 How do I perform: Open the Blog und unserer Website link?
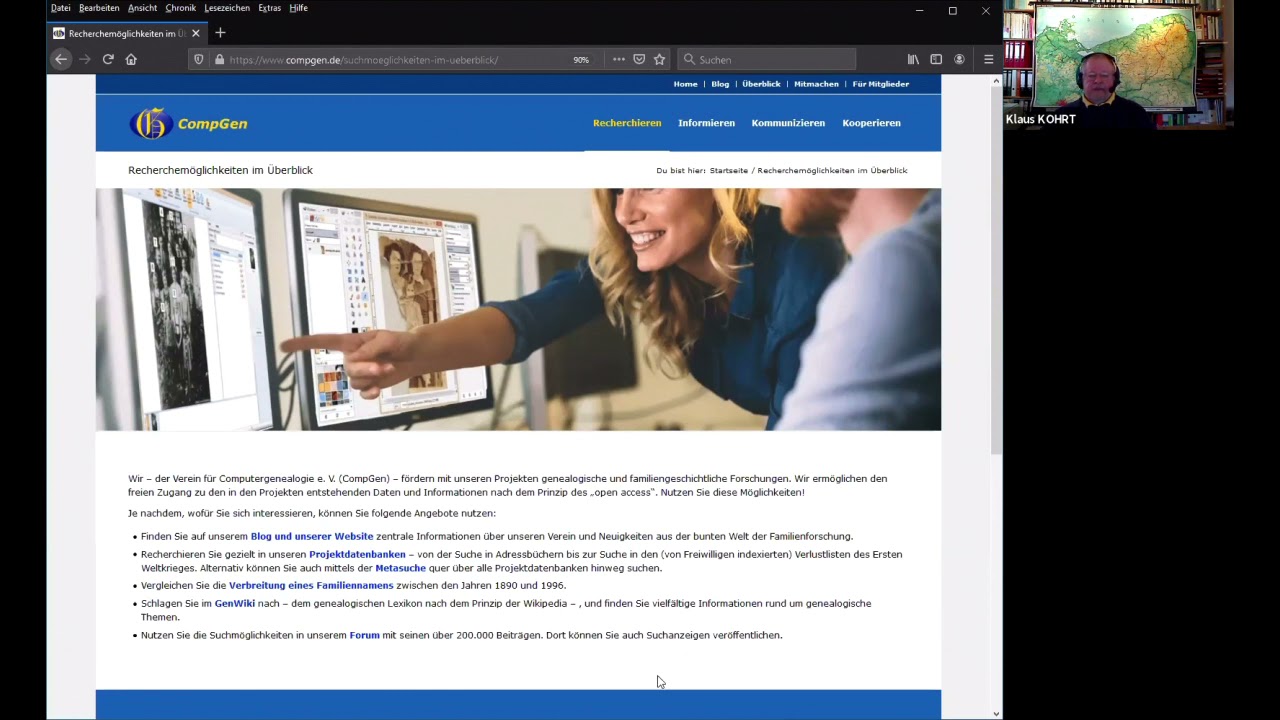pyautogui.click(x=312, y=537)
